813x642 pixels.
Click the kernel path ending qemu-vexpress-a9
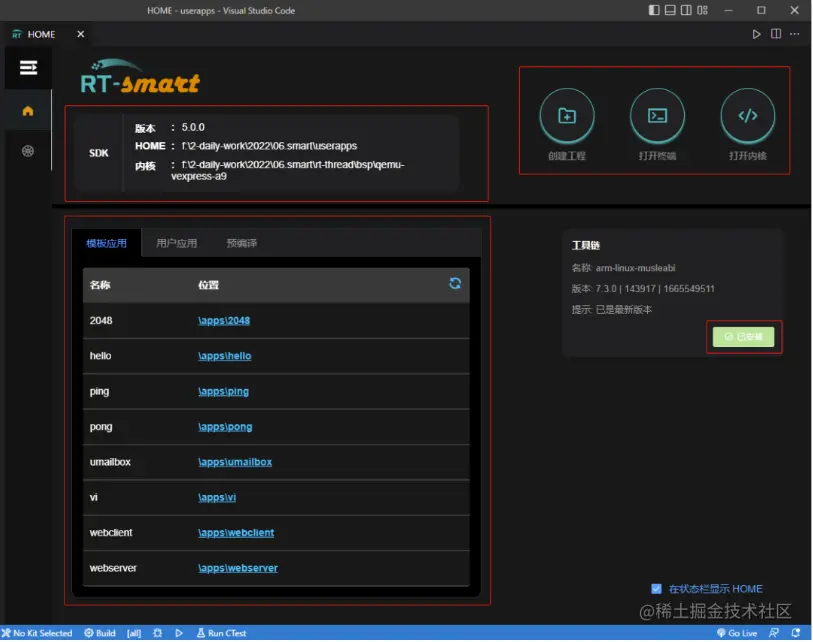pyautogui.click(x=288, y=170)
